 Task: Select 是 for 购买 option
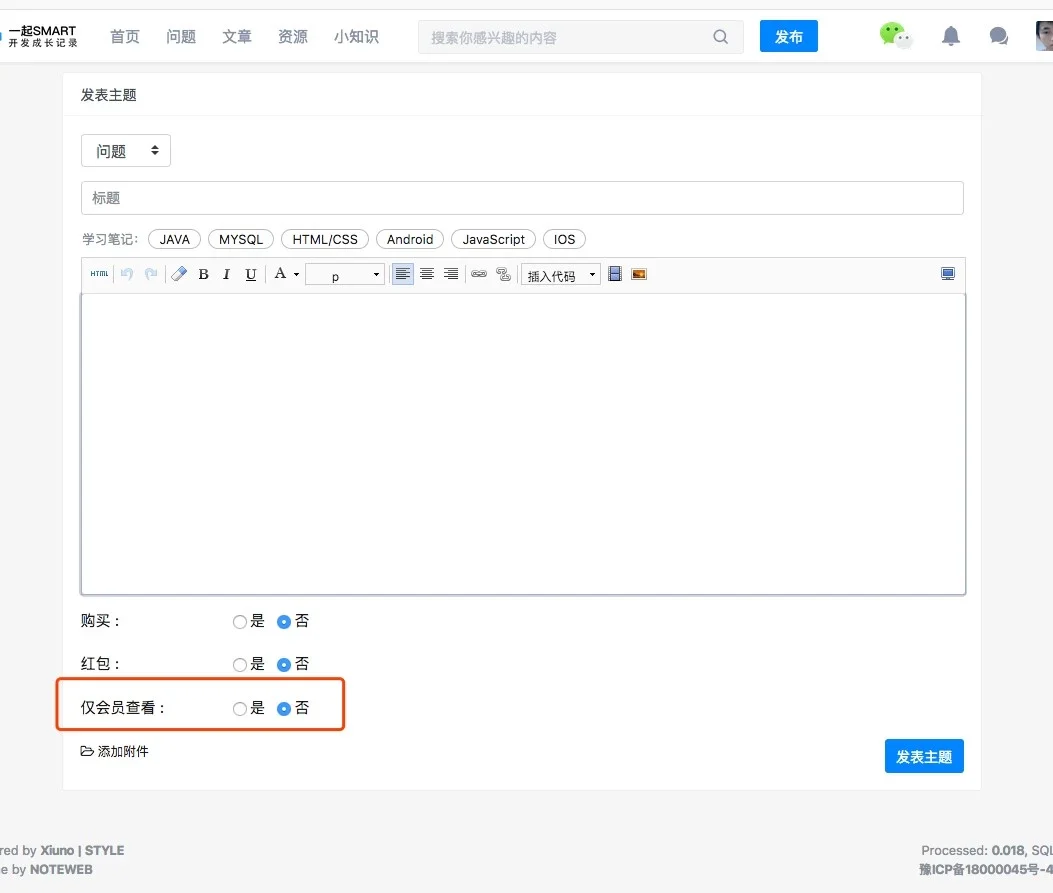(240, 622)
